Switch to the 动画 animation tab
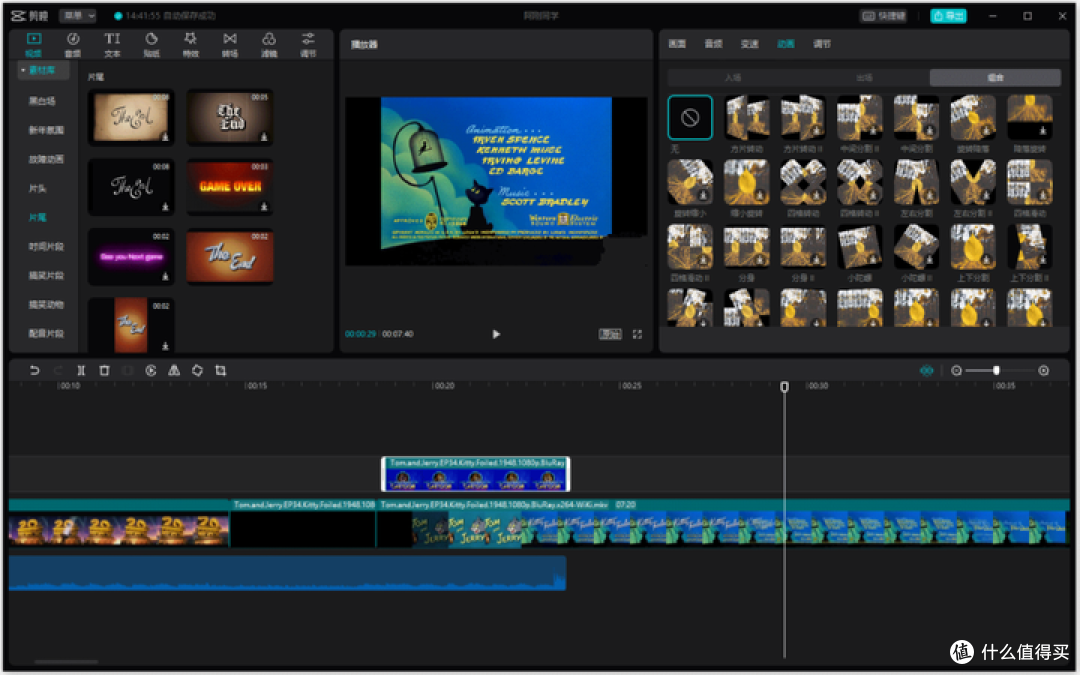The height and width of the screenshot is (675, 1080). click(785, 44)
